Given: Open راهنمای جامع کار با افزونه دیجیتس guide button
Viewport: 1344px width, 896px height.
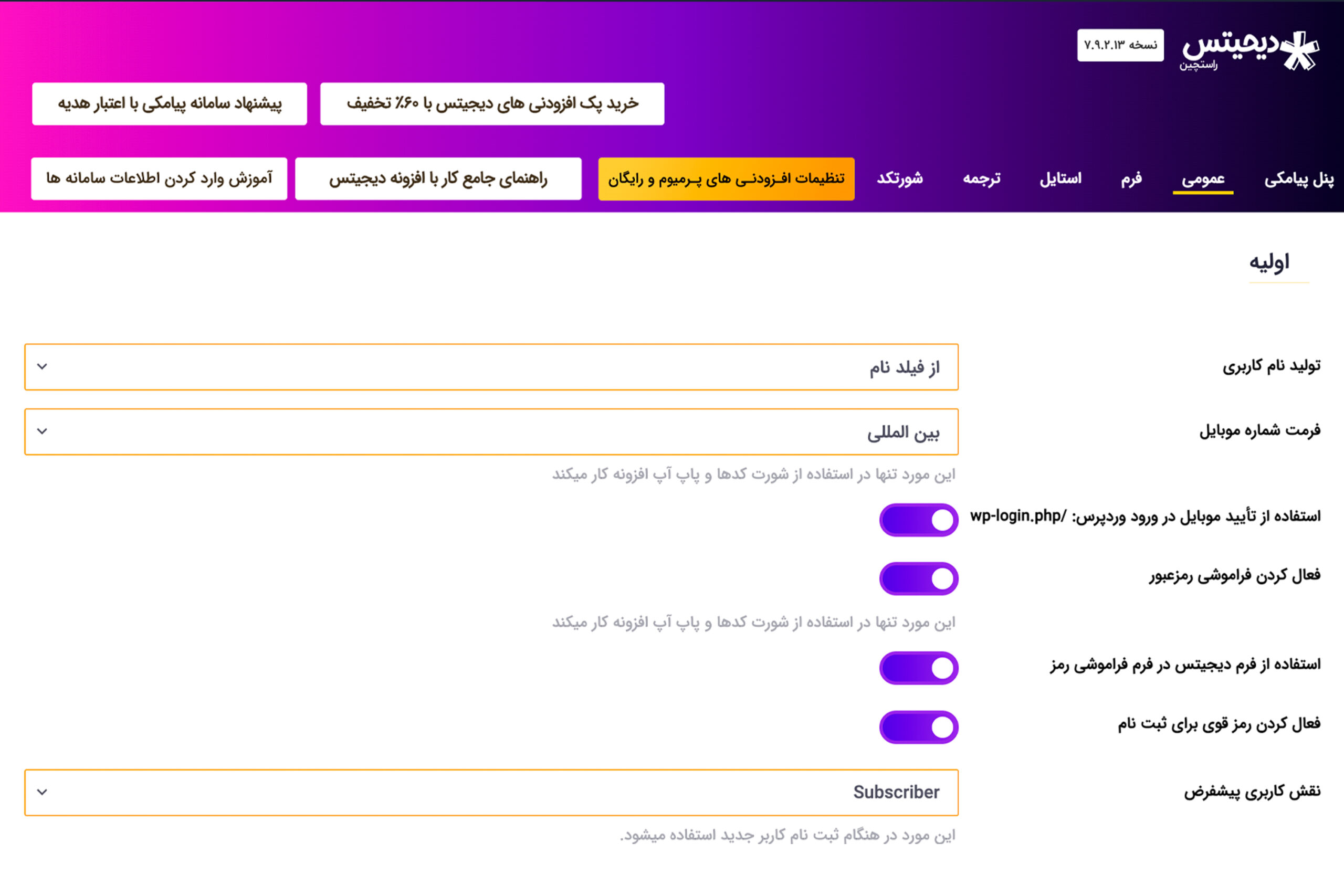Looking at the screenshot, I should click(x=438, y=179).
